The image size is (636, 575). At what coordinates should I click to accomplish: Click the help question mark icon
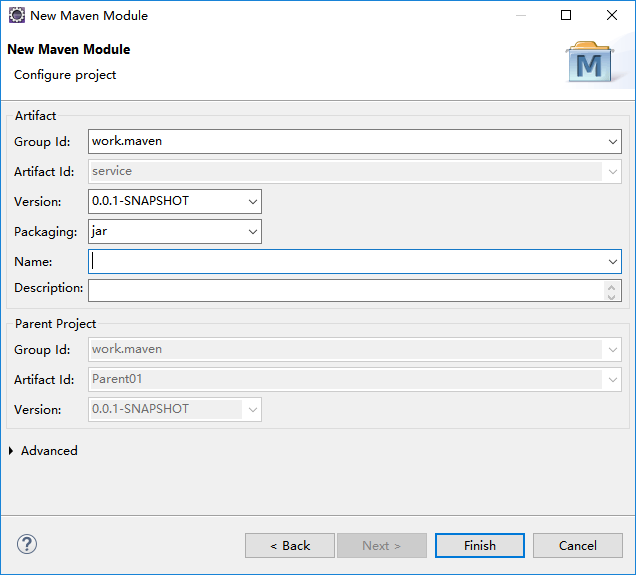click(27, 544)
